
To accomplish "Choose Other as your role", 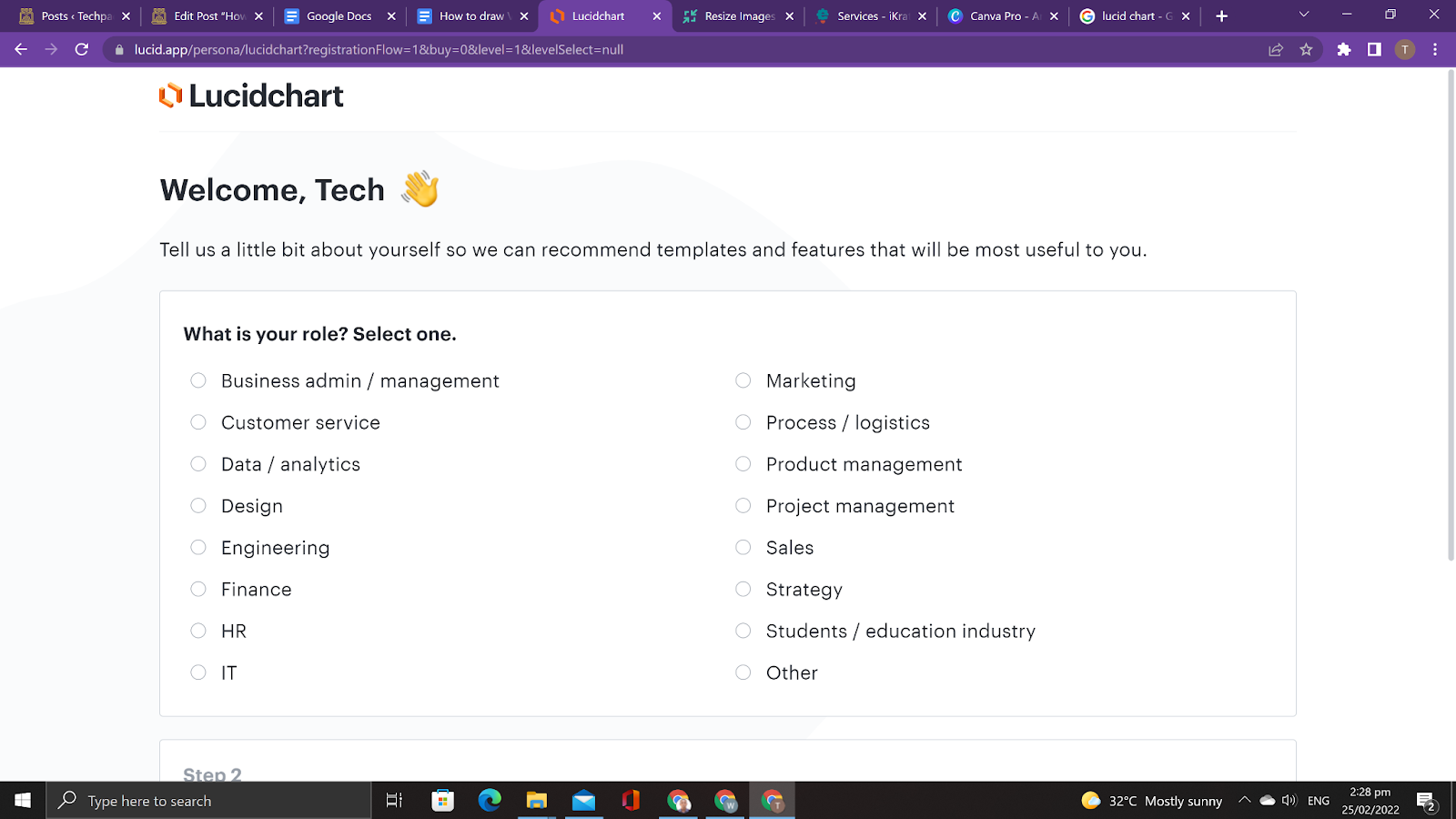I will (743, 672).
